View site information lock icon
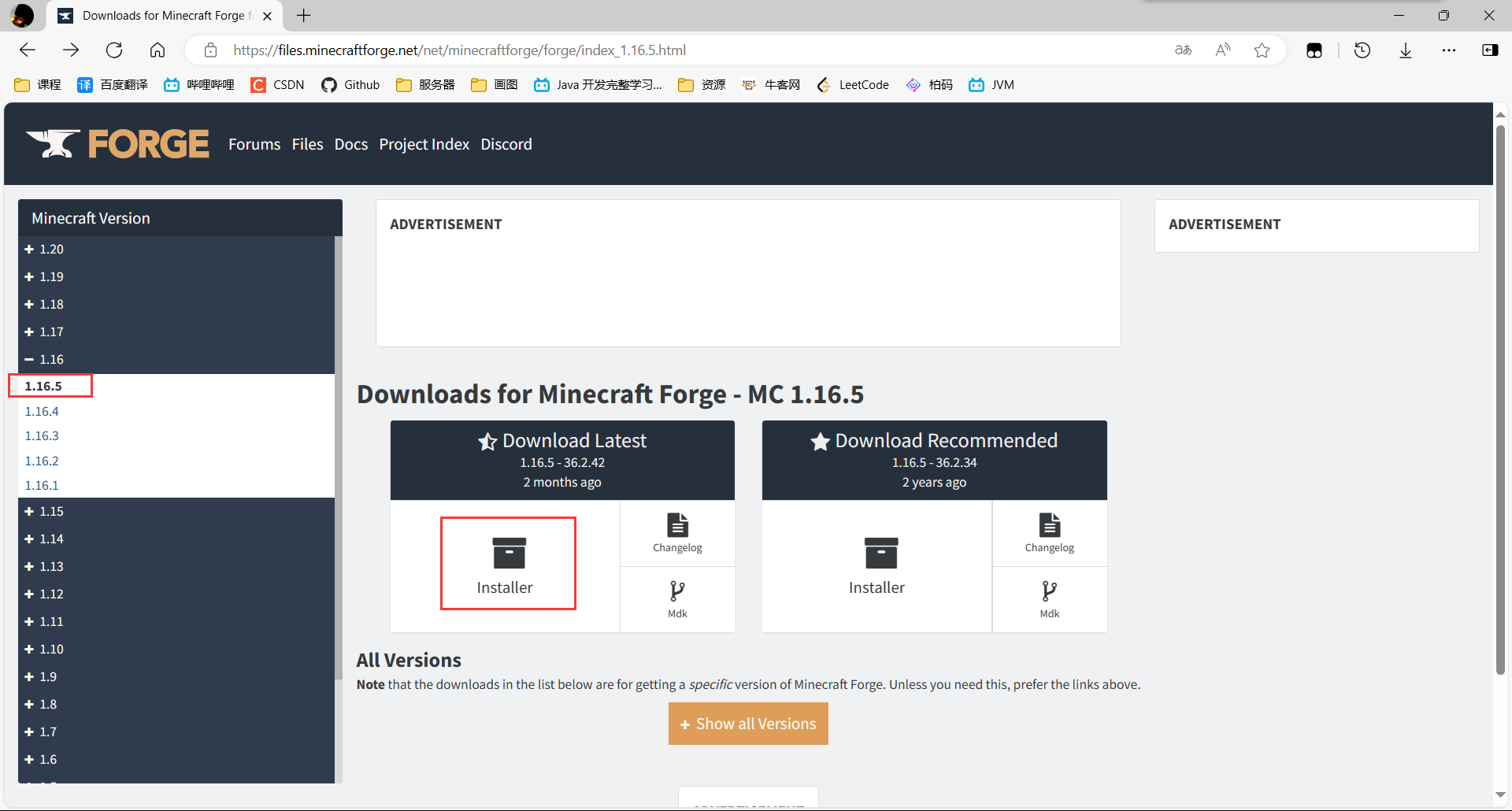 (210, 50)
